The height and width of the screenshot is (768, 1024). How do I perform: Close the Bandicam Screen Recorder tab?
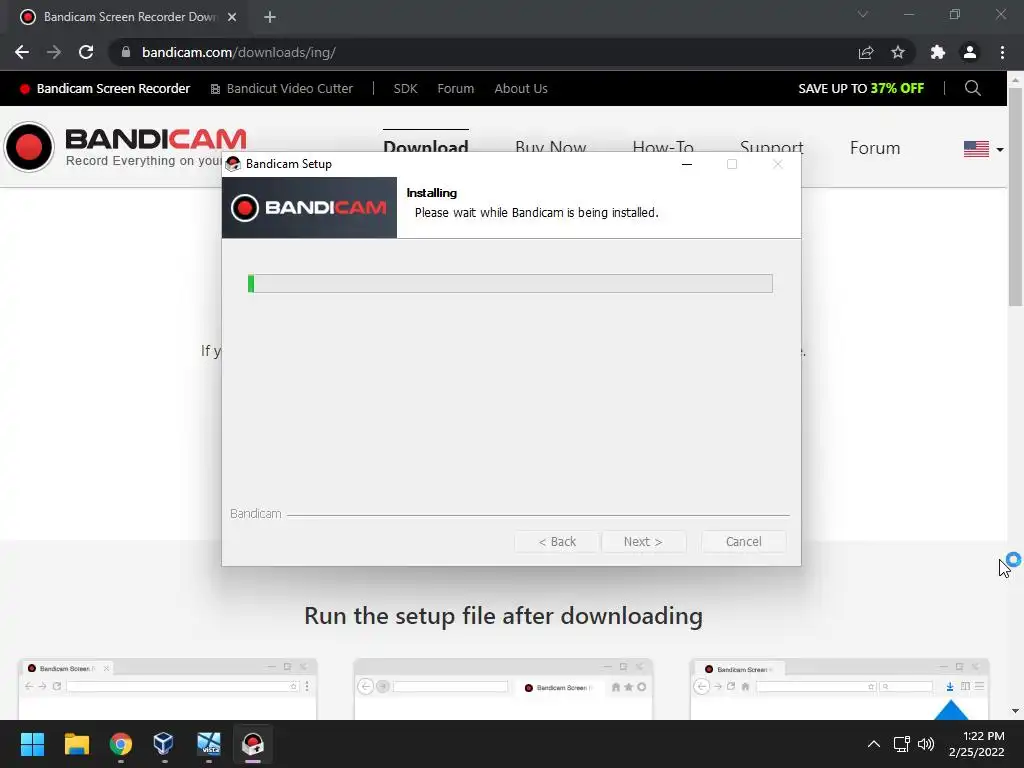coord(232,17)
